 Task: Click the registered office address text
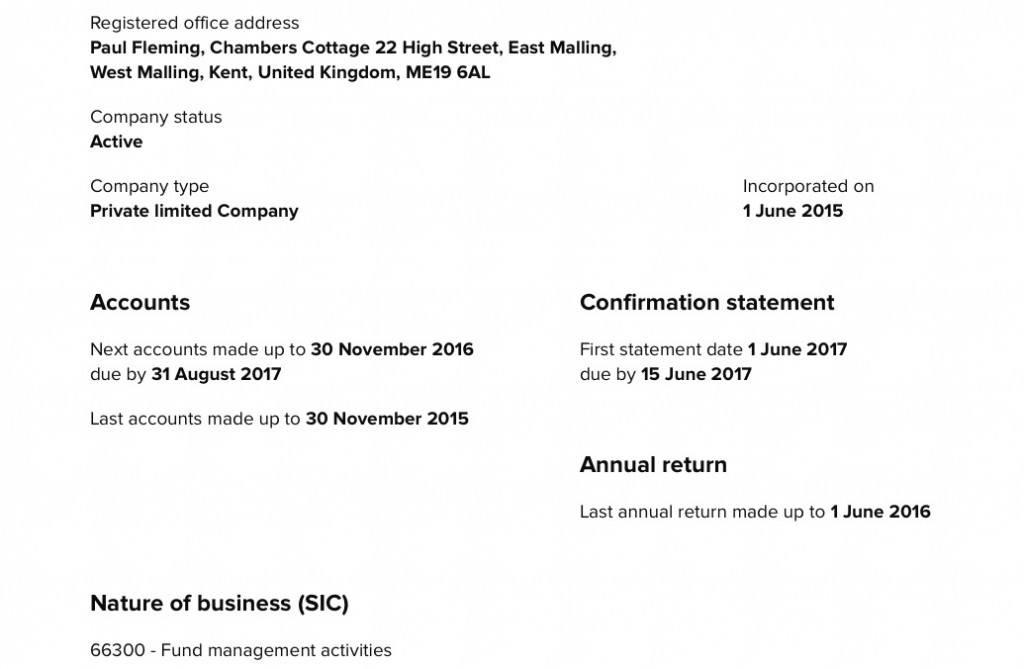coord(353,60)
